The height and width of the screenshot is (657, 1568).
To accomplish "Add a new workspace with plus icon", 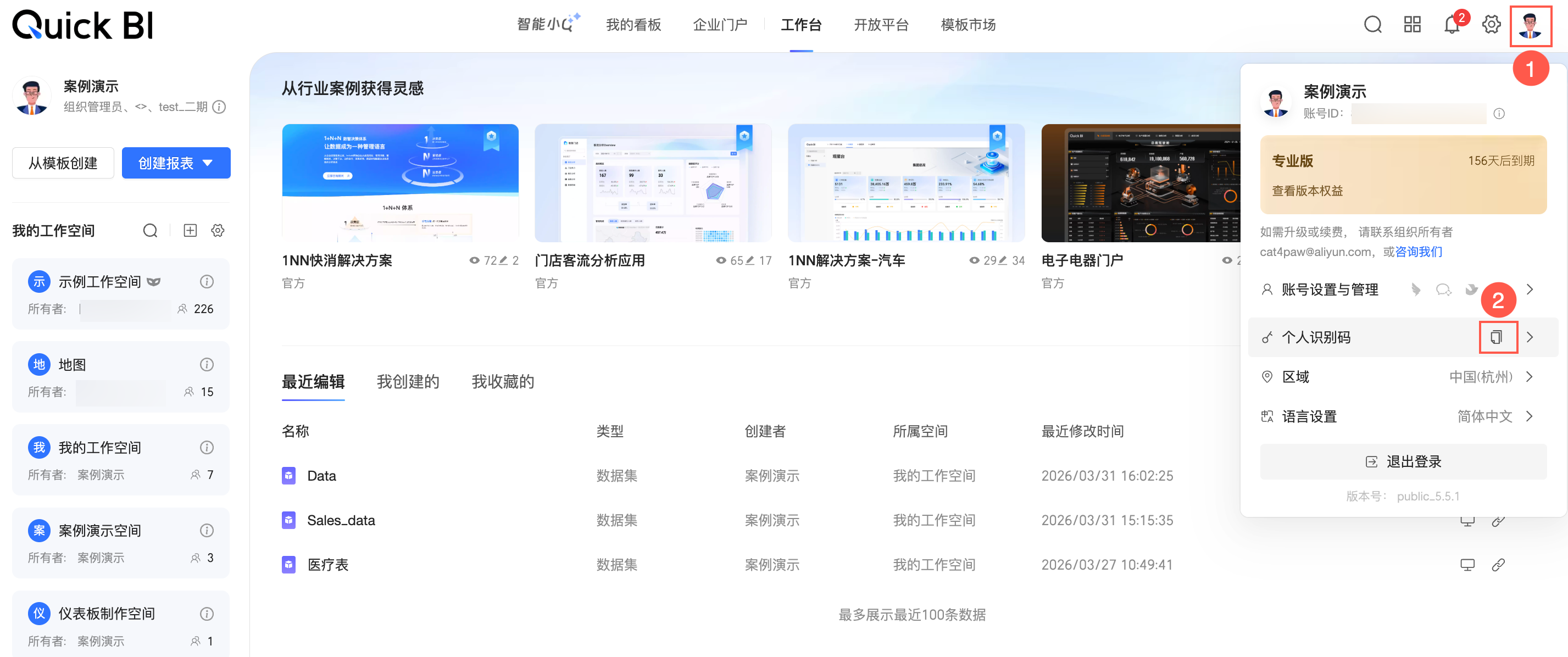I will click(x=190, y=231).
